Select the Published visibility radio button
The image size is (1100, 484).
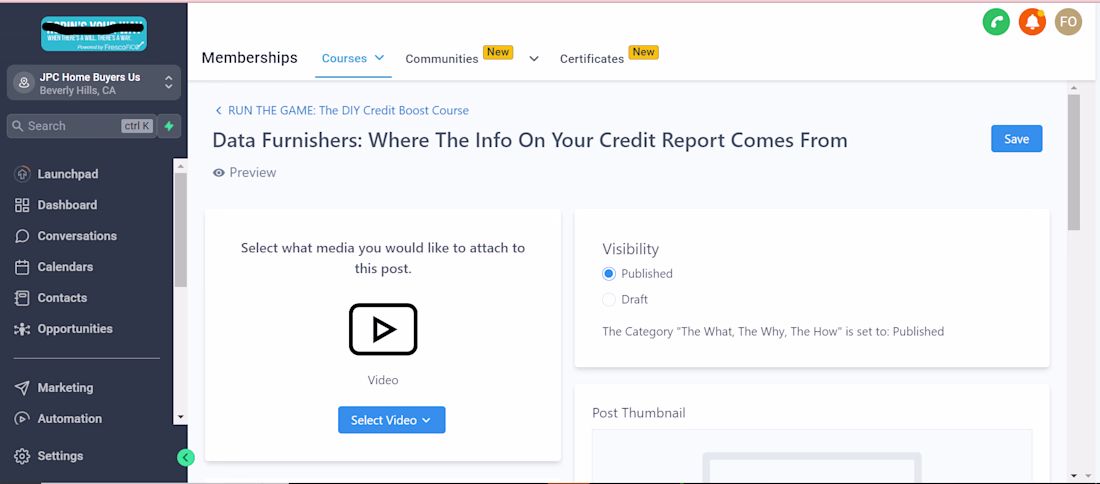(x=609, y=274)
